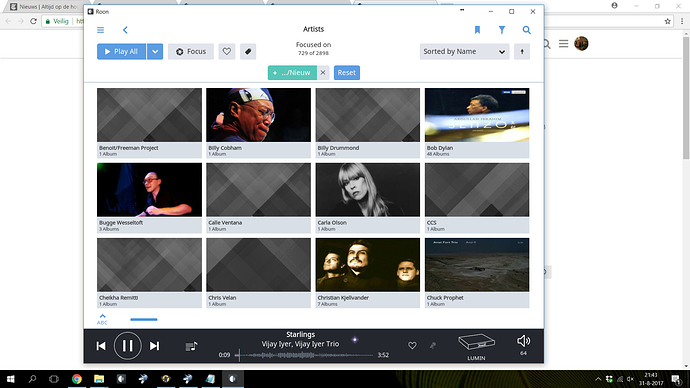Open search with the magnifier icon

pyautogui.click(x=526, y=30)
